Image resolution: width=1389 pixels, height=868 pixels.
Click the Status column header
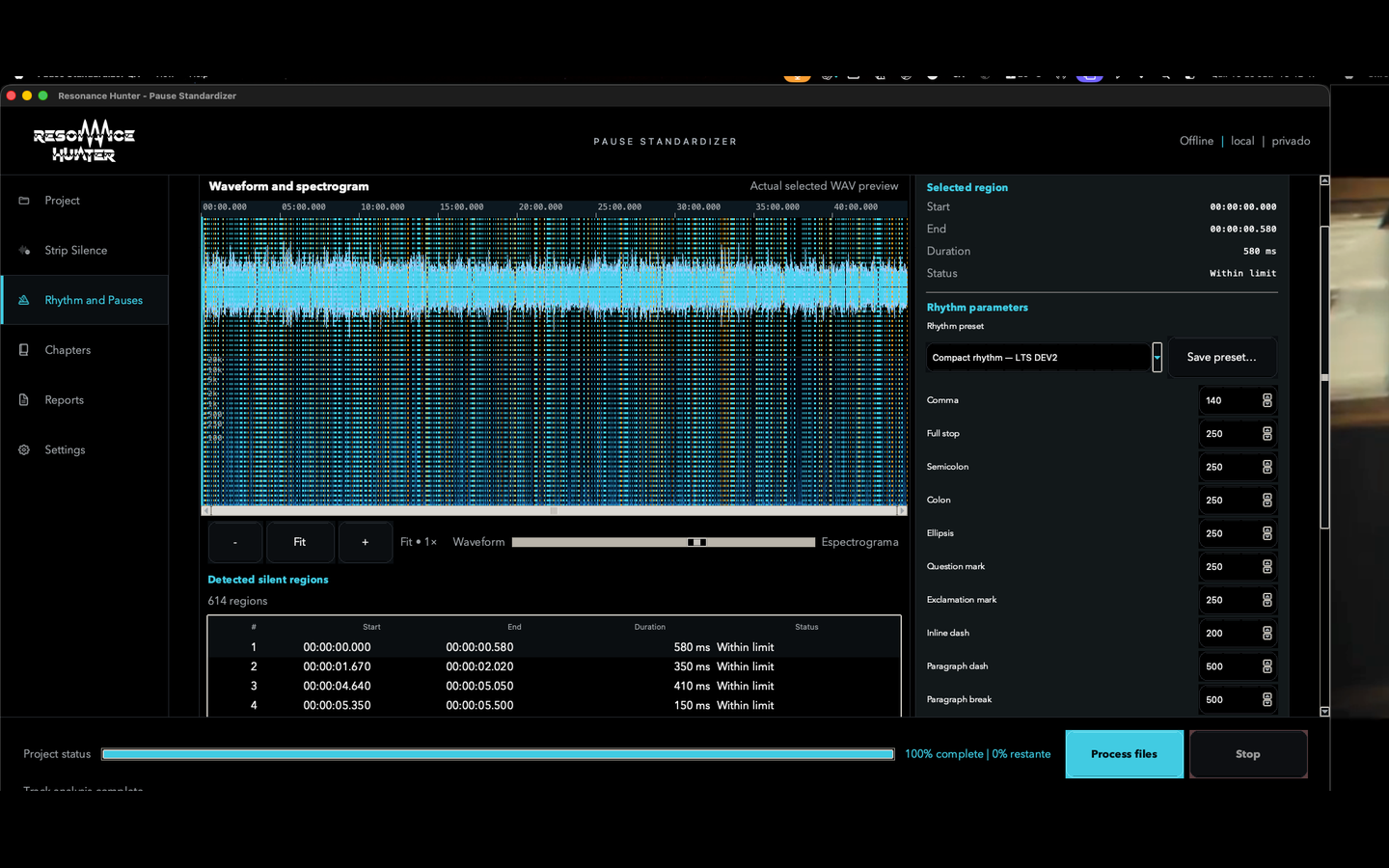click(x=806, y=627)
